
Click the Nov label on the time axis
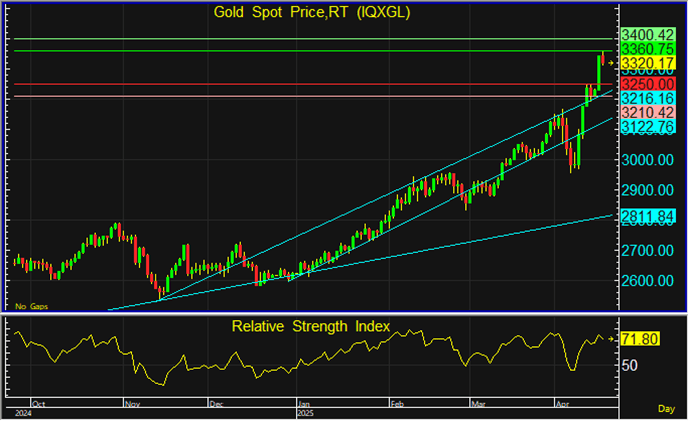(x=132, y=402)
